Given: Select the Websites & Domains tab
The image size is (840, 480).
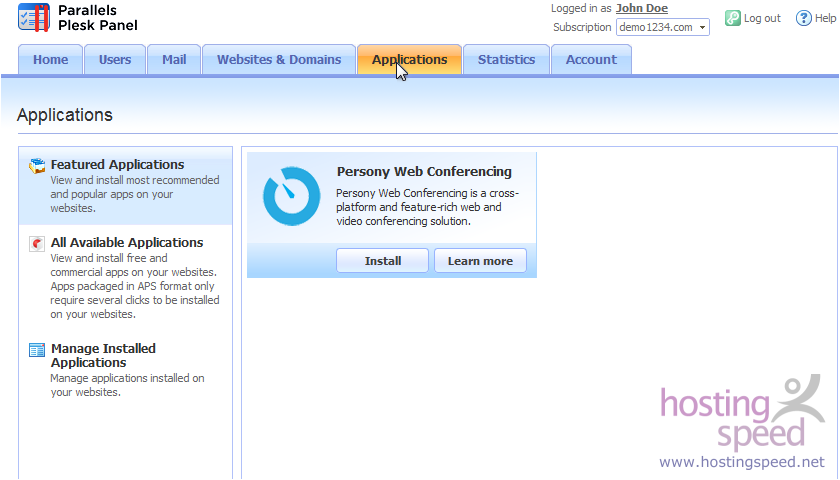Looking at the screenshot, I should pyautogui.click(x=279, y=59).
